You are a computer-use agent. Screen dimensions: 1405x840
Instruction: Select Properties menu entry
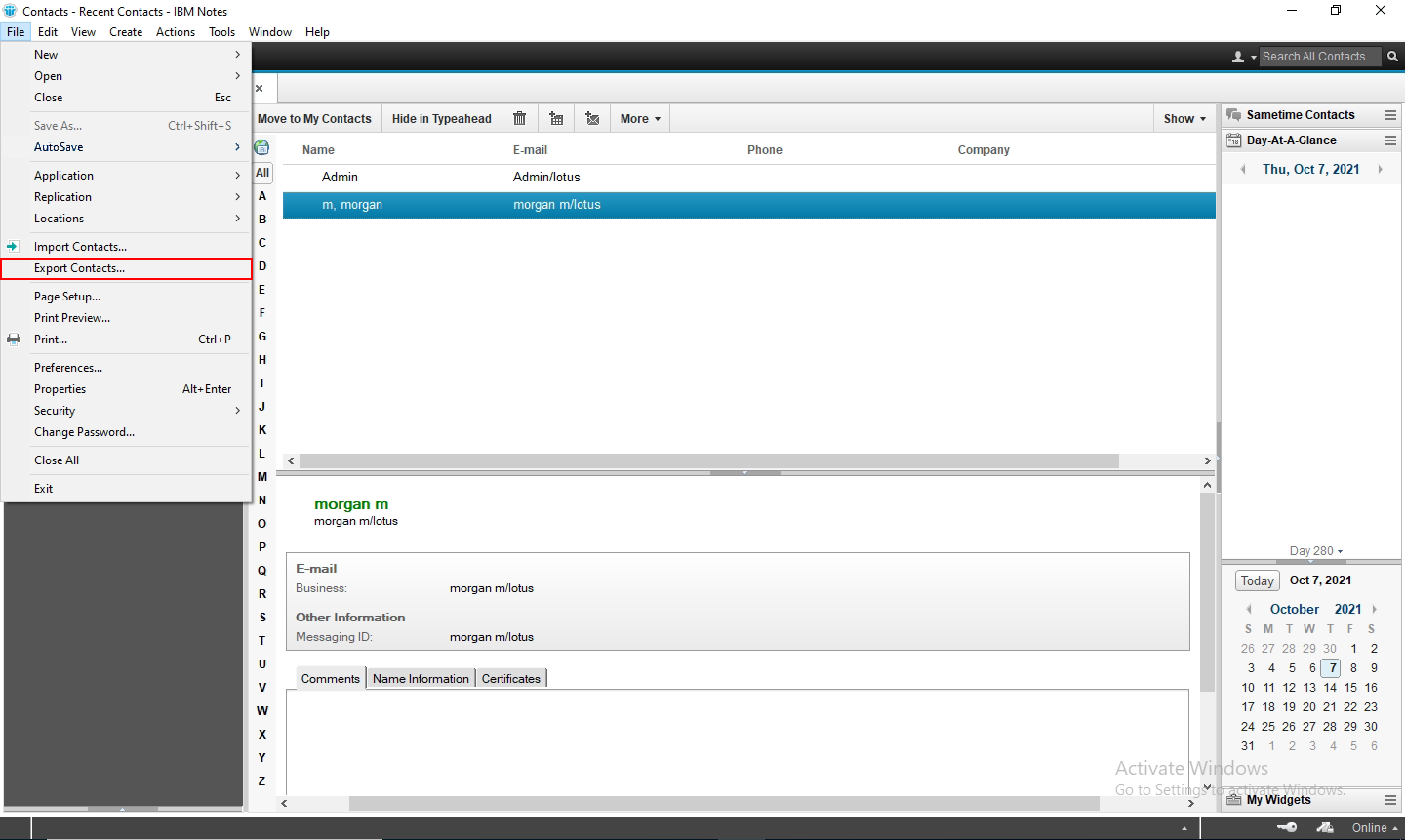point(127,389)
